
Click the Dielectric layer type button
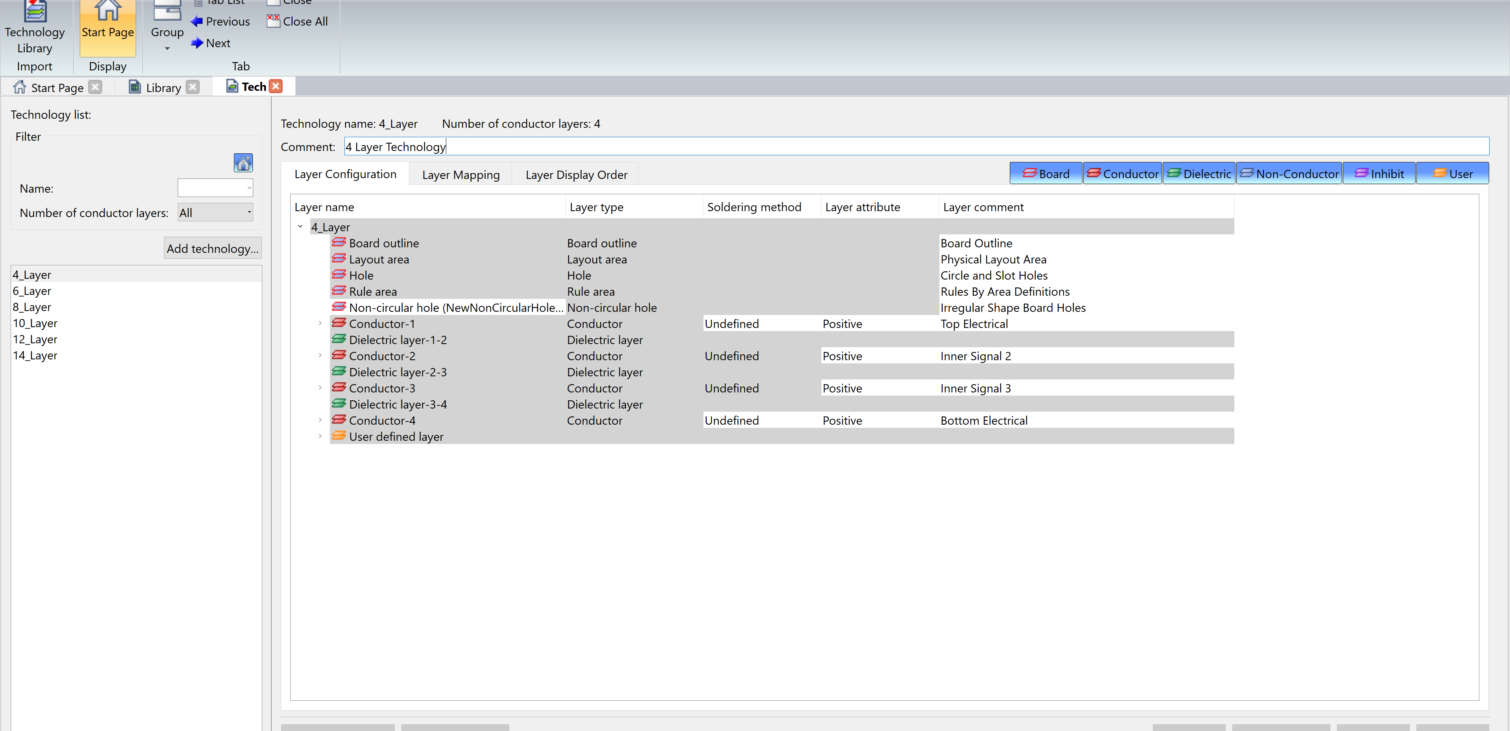(x=1199, y=173)
